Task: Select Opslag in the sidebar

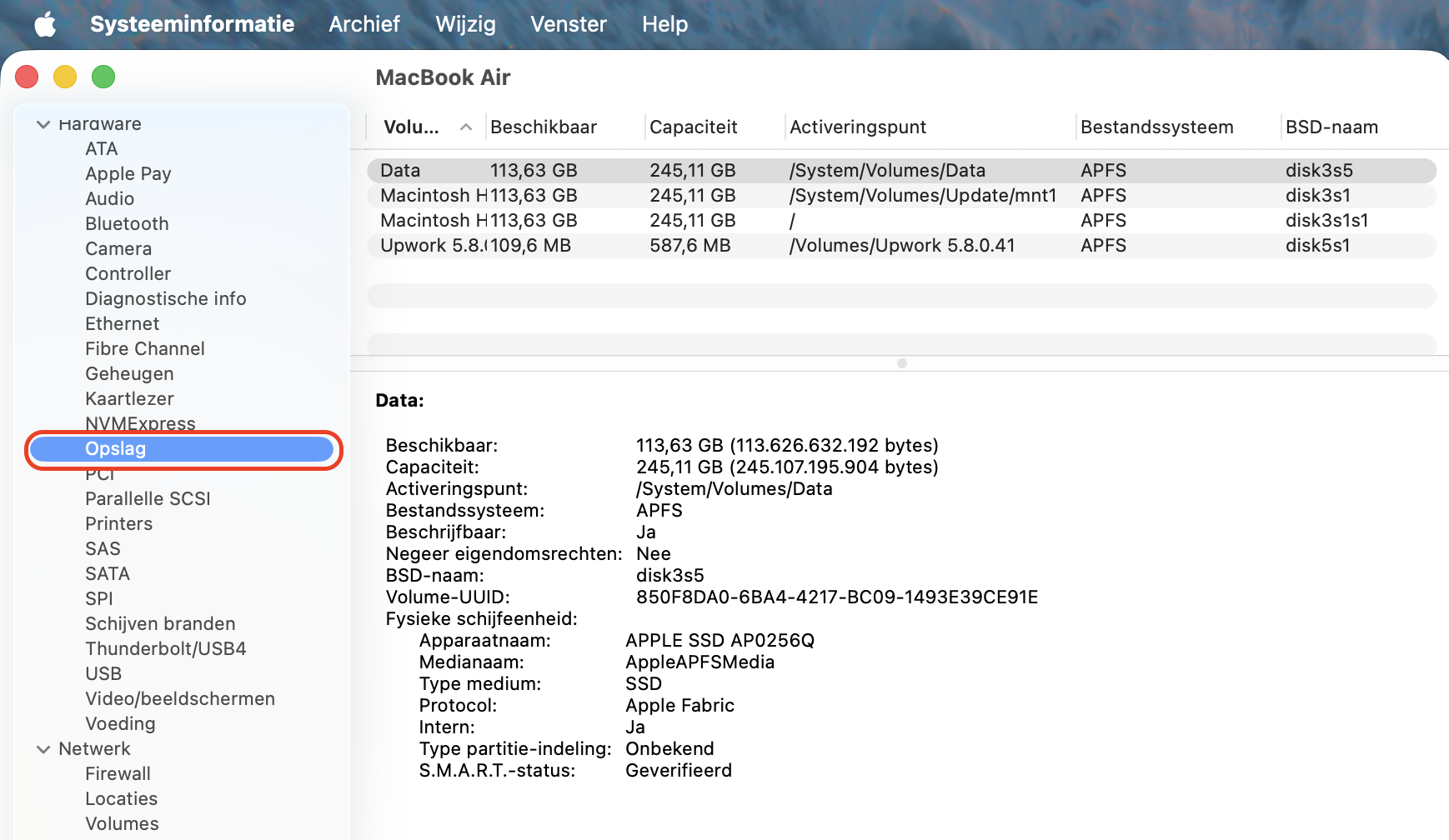Action: click(x=183, y=449)
